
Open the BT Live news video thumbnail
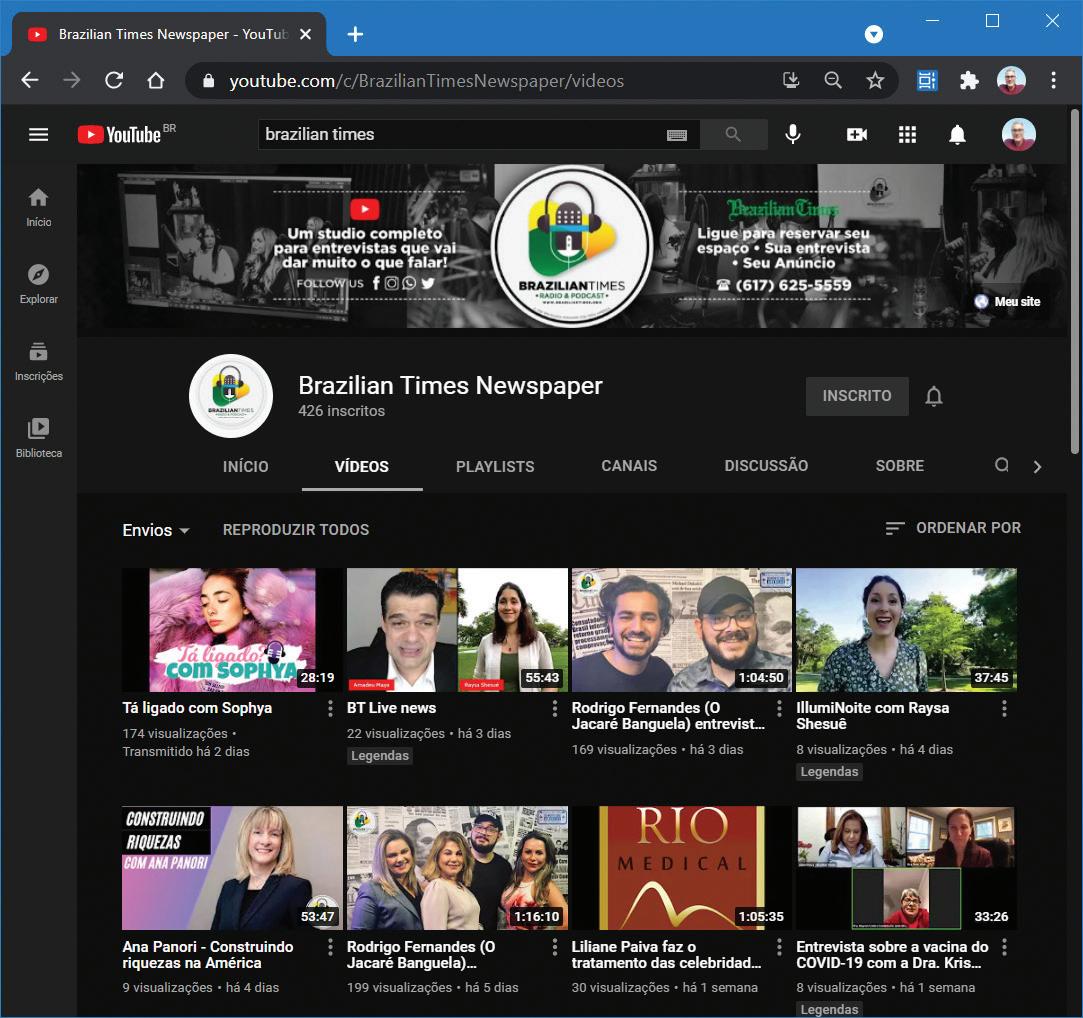tap(457, 630)
